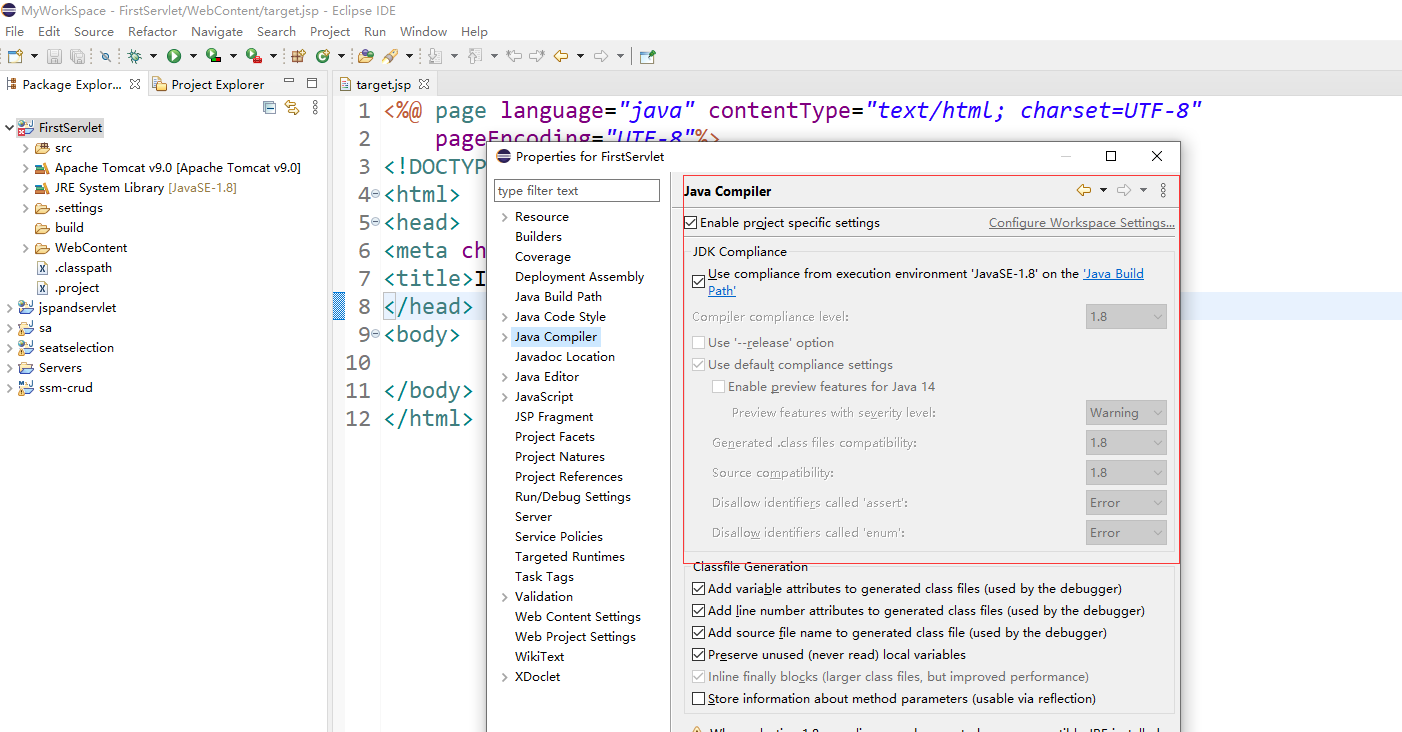Click the type filter text field
1402x732 pixels.
pyautogui.click(x=577, y=191)
